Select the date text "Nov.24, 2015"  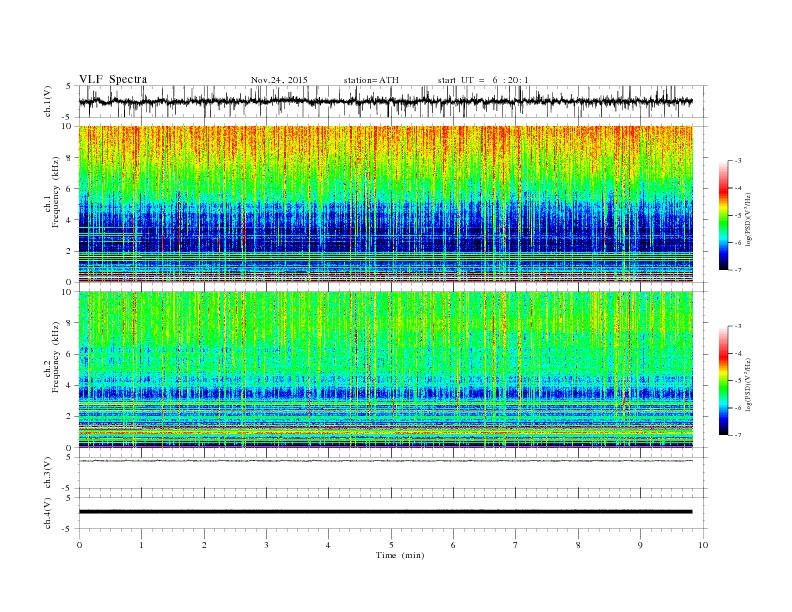[279, 80]
